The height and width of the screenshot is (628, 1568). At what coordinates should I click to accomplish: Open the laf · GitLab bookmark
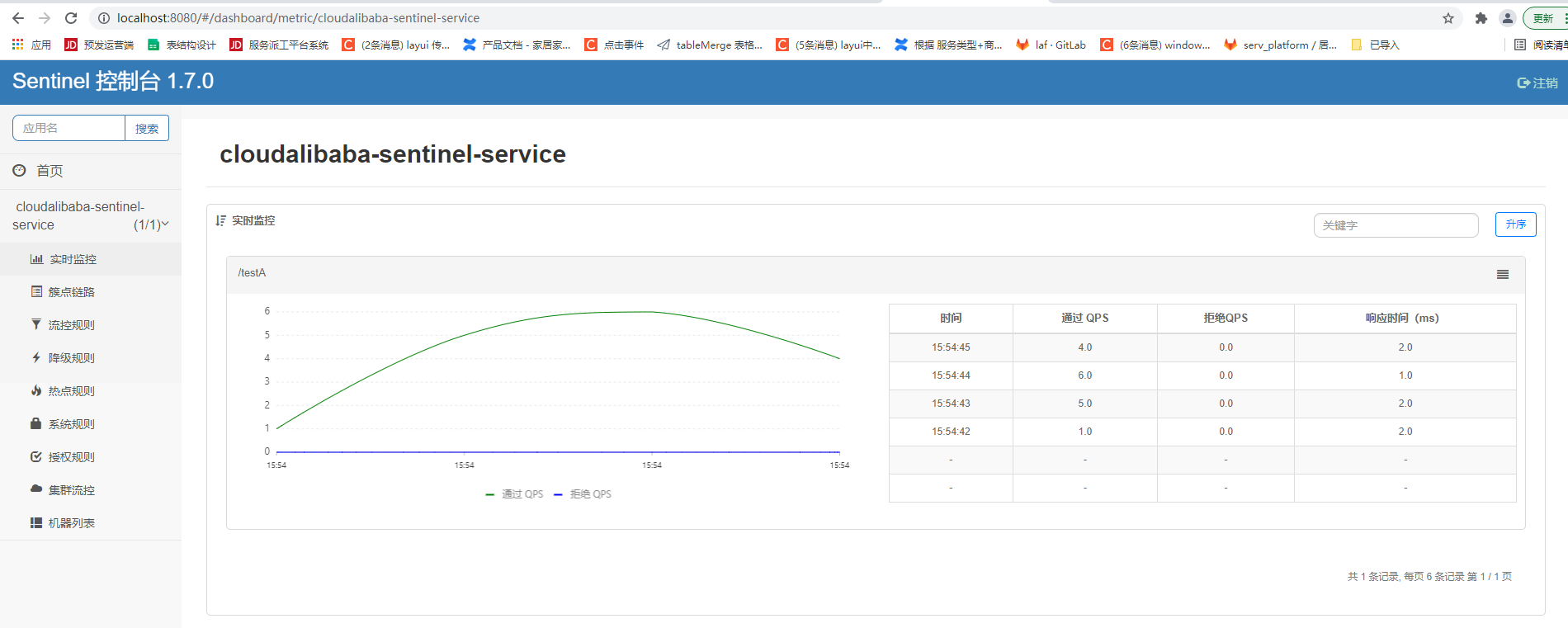click(1051, 45)
